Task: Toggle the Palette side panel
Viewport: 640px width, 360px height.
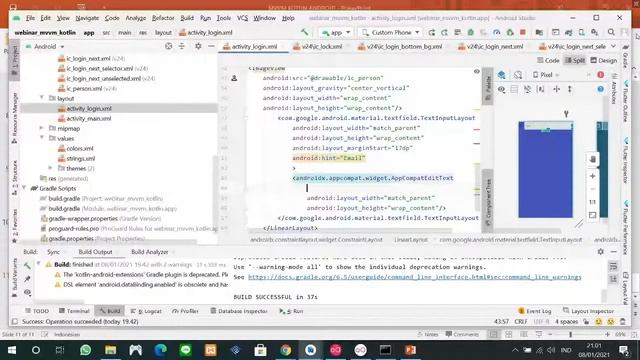Action: (487, 87)
